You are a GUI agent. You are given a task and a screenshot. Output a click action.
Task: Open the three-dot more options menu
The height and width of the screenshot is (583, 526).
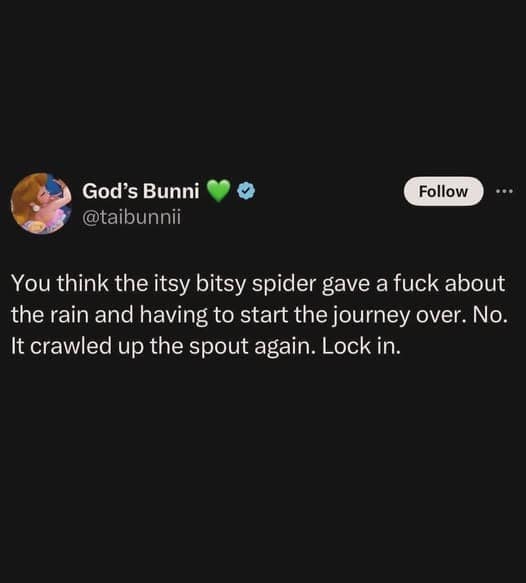[505, 191]
